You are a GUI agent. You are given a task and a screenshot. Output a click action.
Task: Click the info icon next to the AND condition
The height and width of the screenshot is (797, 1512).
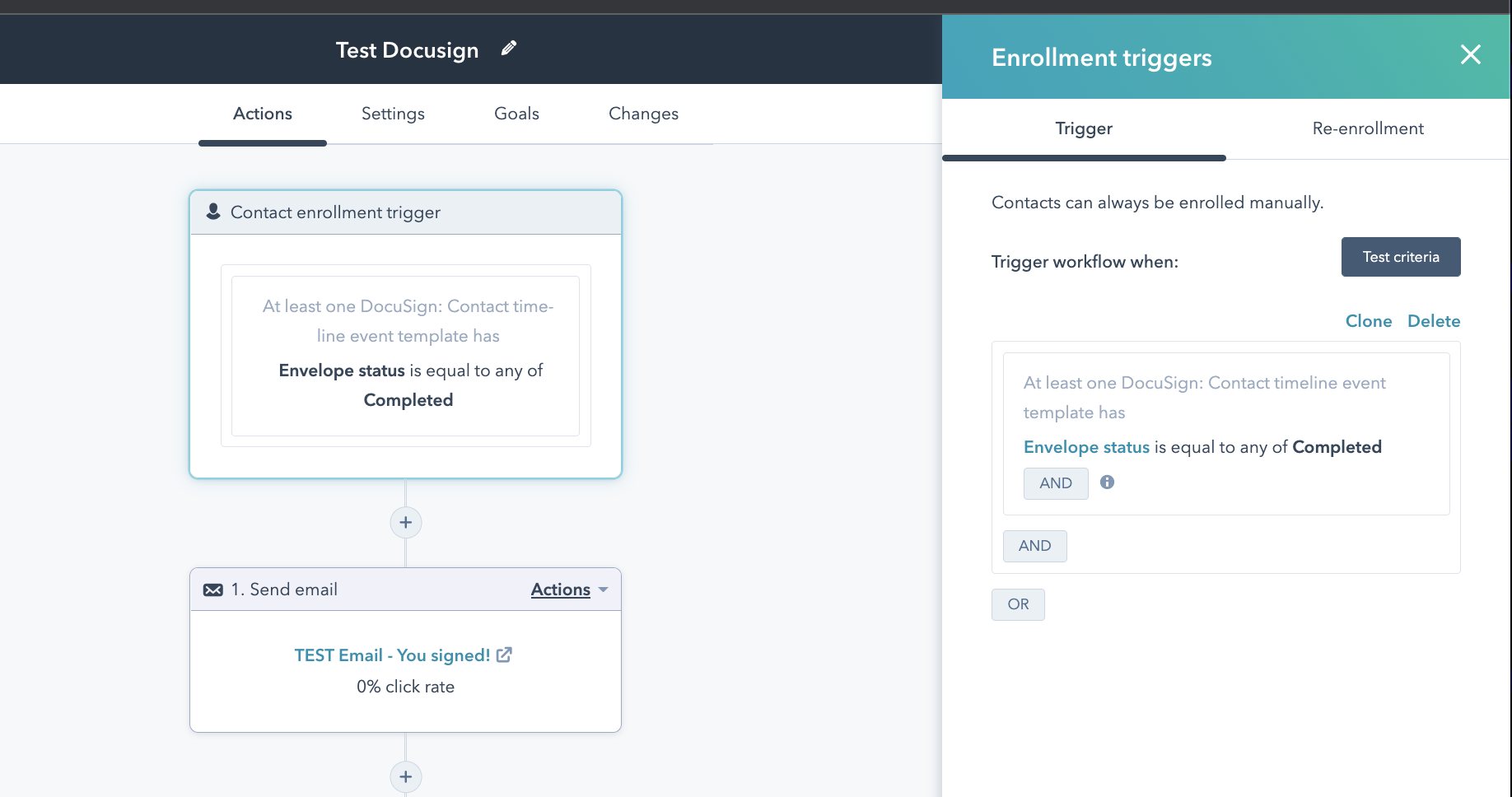[x=1107, y=482]
